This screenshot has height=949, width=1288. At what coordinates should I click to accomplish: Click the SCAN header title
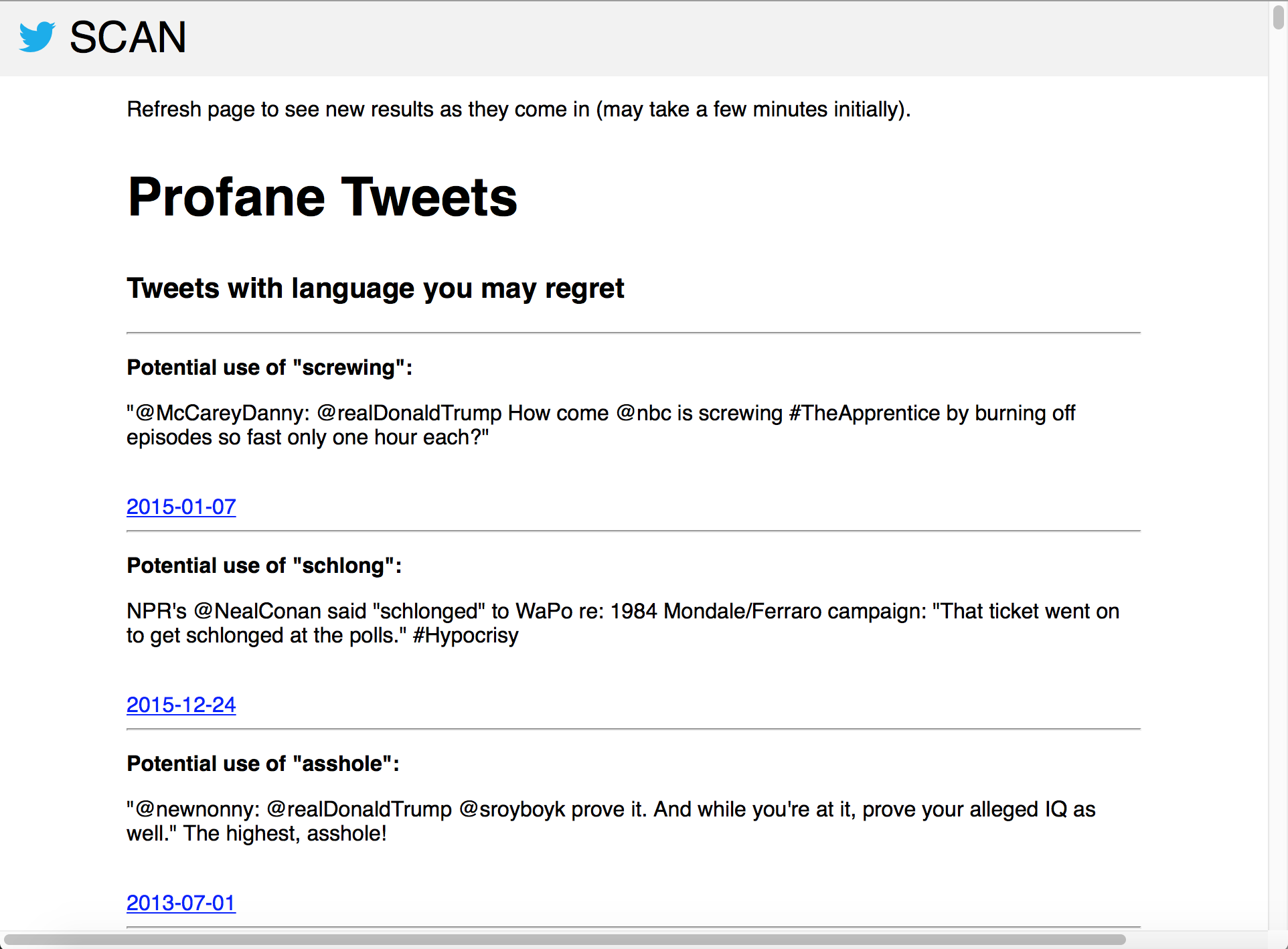[x=128, y=37]
